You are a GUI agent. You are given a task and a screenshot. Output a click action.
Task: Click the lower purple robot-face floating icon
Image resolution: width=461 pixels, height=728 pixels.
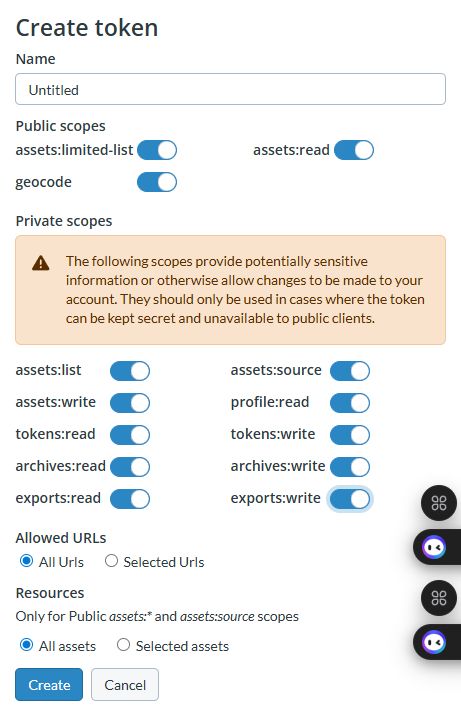coord(434,643)
